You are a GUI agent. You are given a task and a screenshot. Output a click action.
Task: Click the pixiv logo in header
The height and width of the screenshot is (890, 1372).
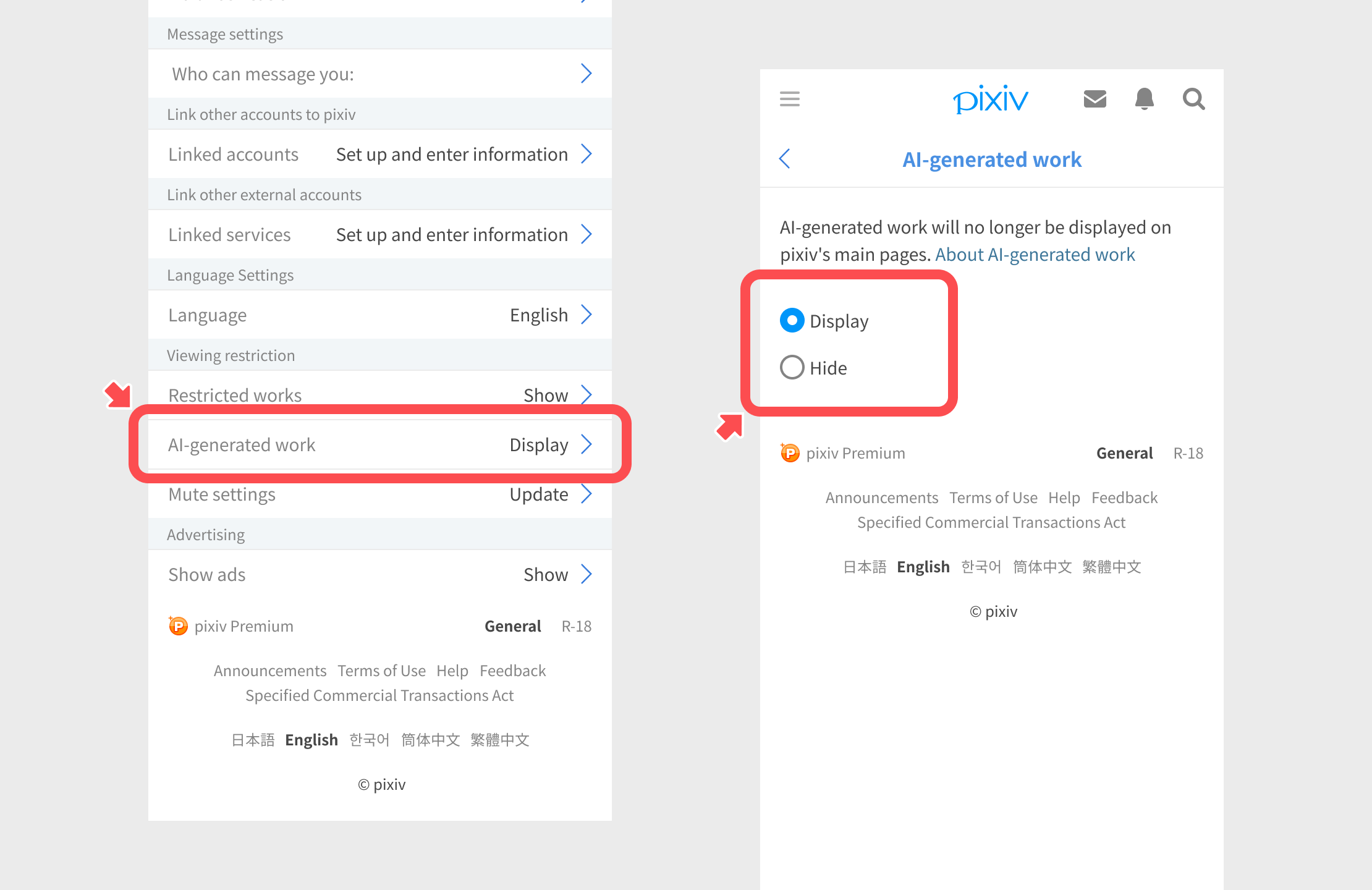(x=991, y=100)
